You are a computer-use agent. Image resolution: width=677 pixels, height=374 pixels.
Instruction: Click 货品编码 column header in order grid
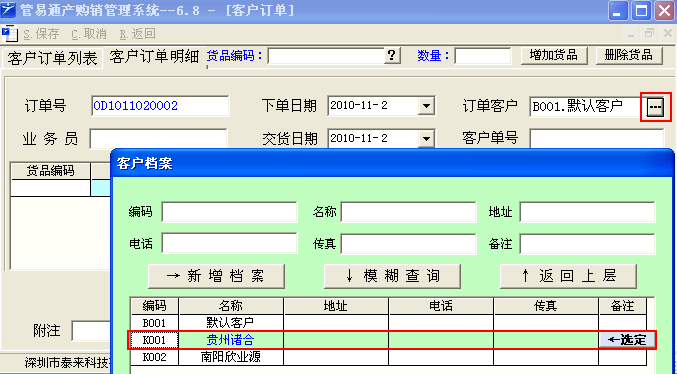(x=51, y=171)
